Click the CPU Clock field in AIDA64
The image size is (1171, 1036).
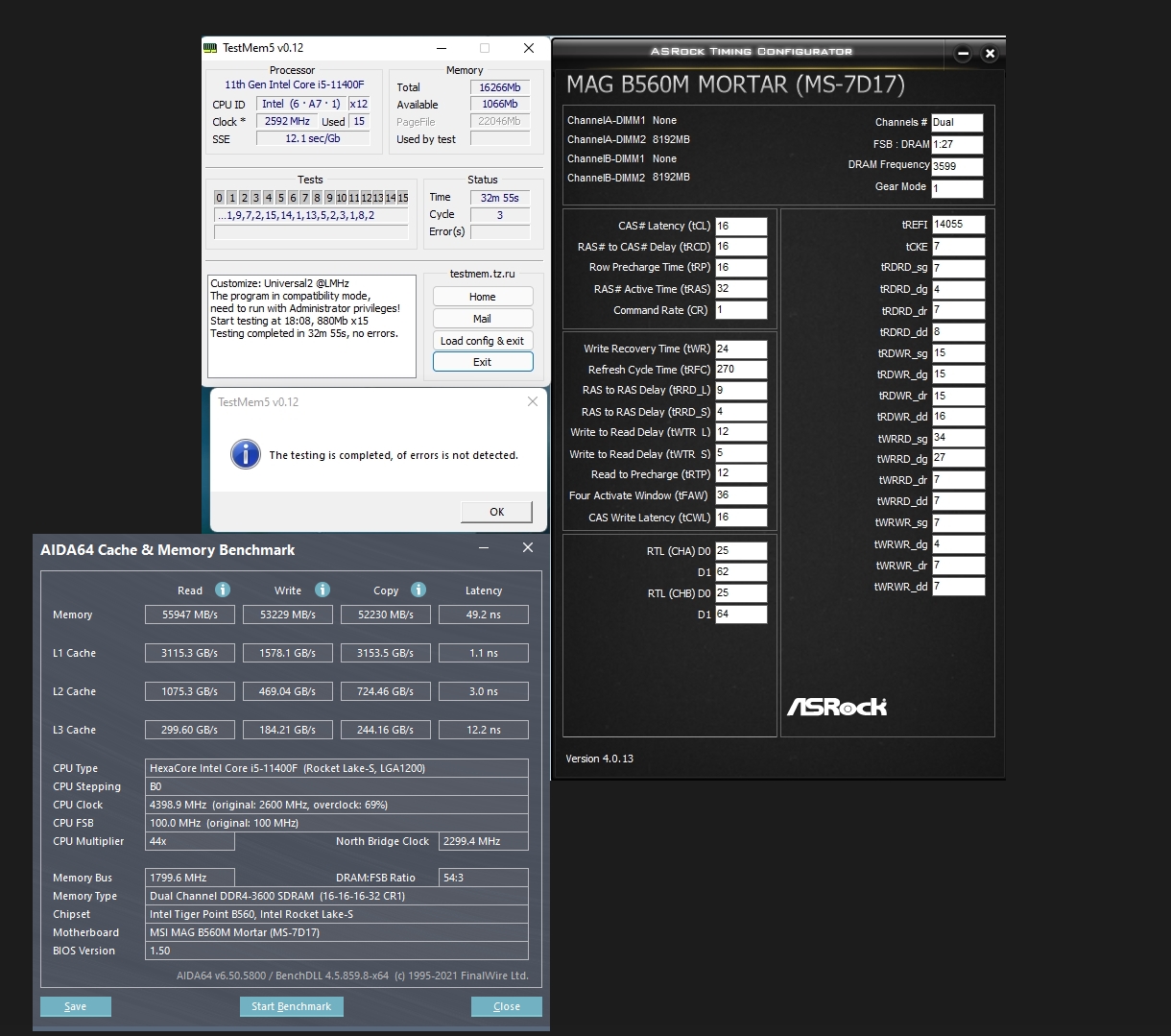[337, 805]
